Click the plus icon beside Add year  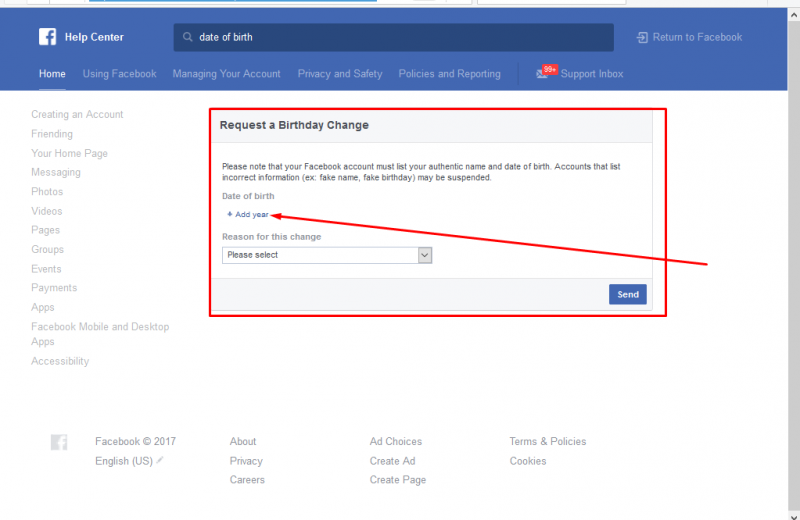[230, 214]
